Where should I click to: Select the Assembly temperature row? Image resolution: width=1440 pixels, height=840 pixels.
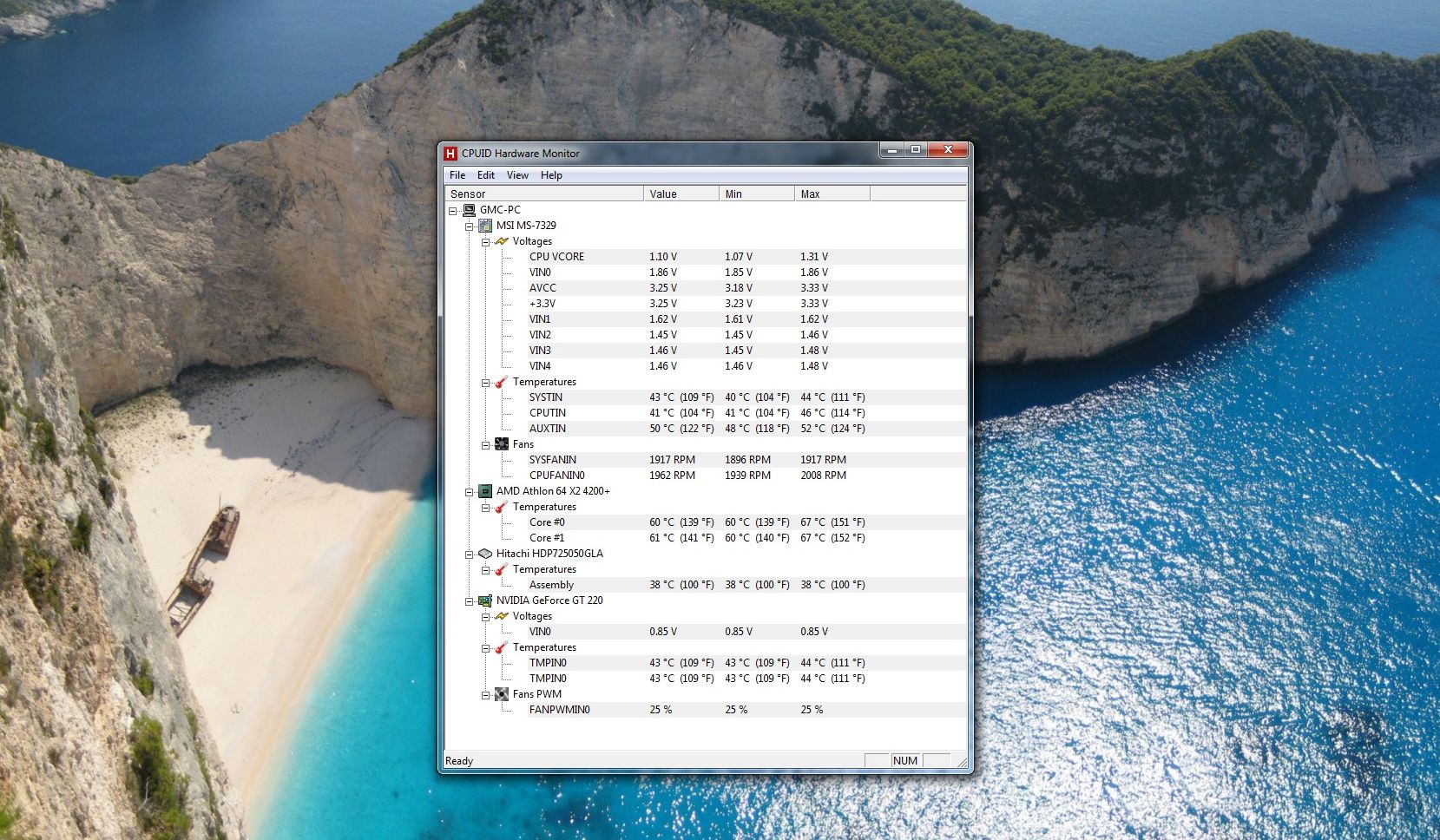click(746, 585)
